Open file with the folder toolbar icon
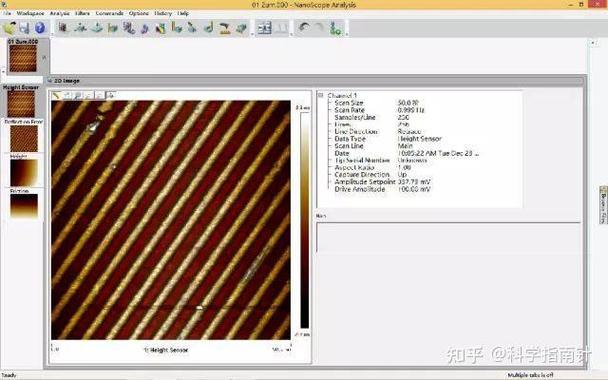 tap(9, 28)
